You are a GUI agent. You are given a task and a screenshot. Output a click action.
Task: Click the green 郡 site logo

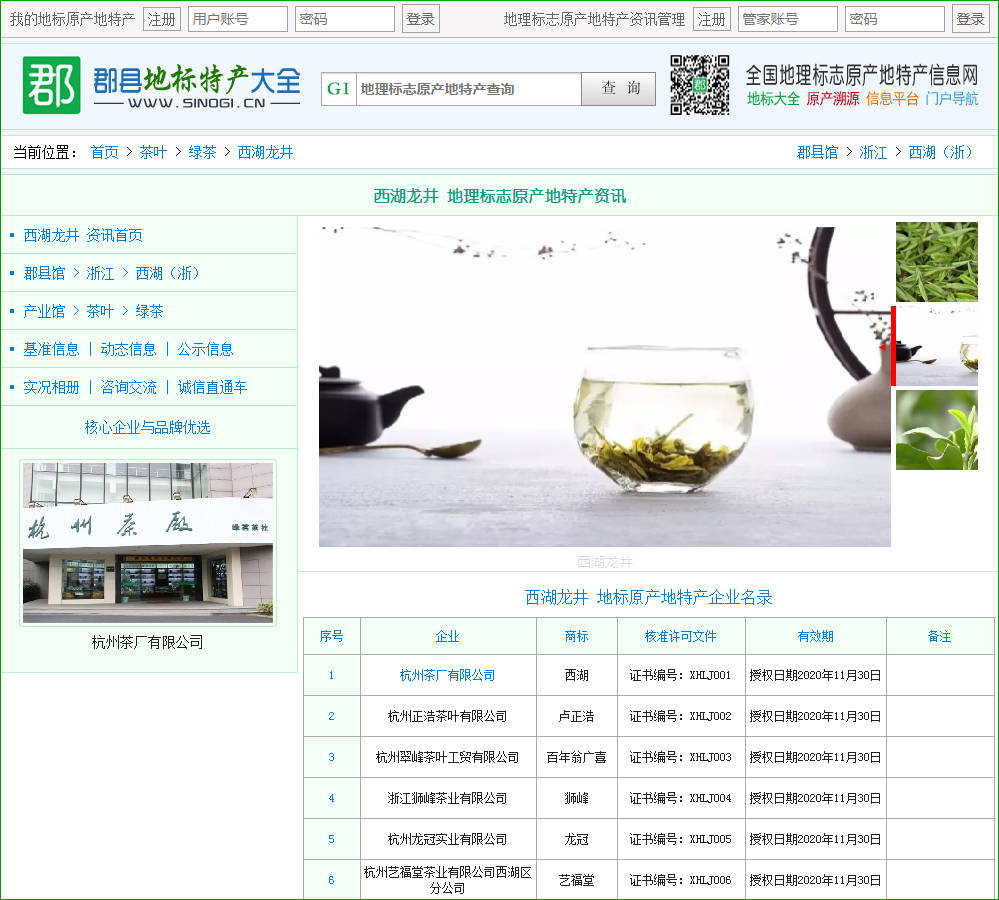tap(52, 85)
